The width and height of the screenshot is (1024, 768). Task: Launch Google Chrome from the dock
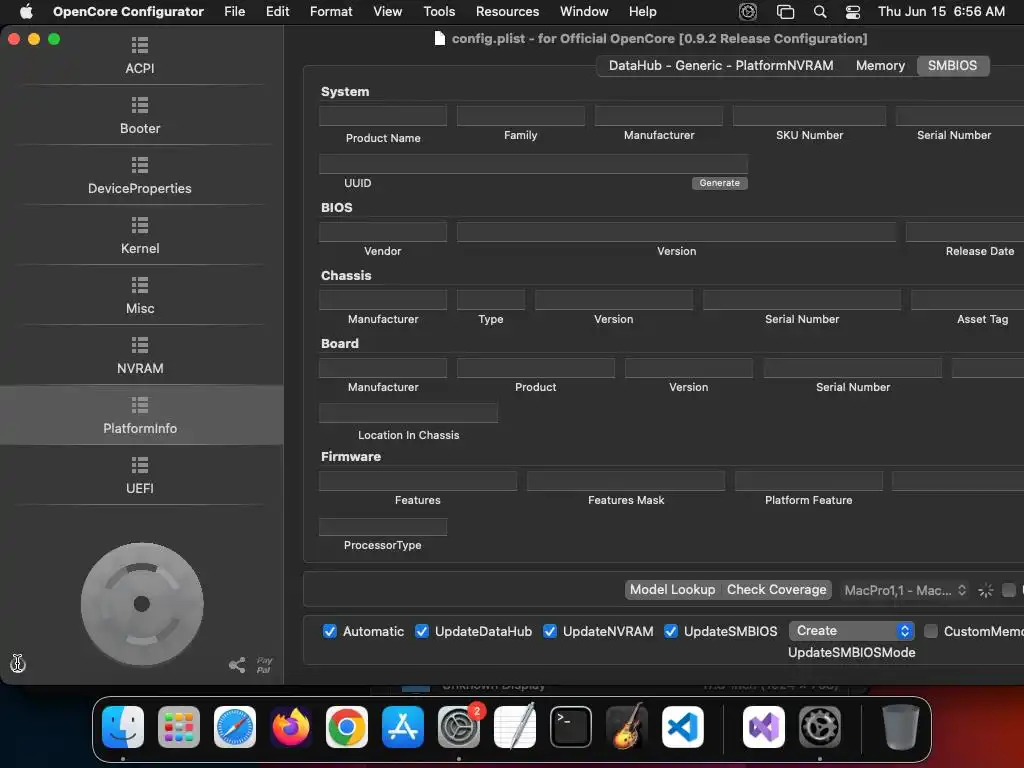coord(347,727)
